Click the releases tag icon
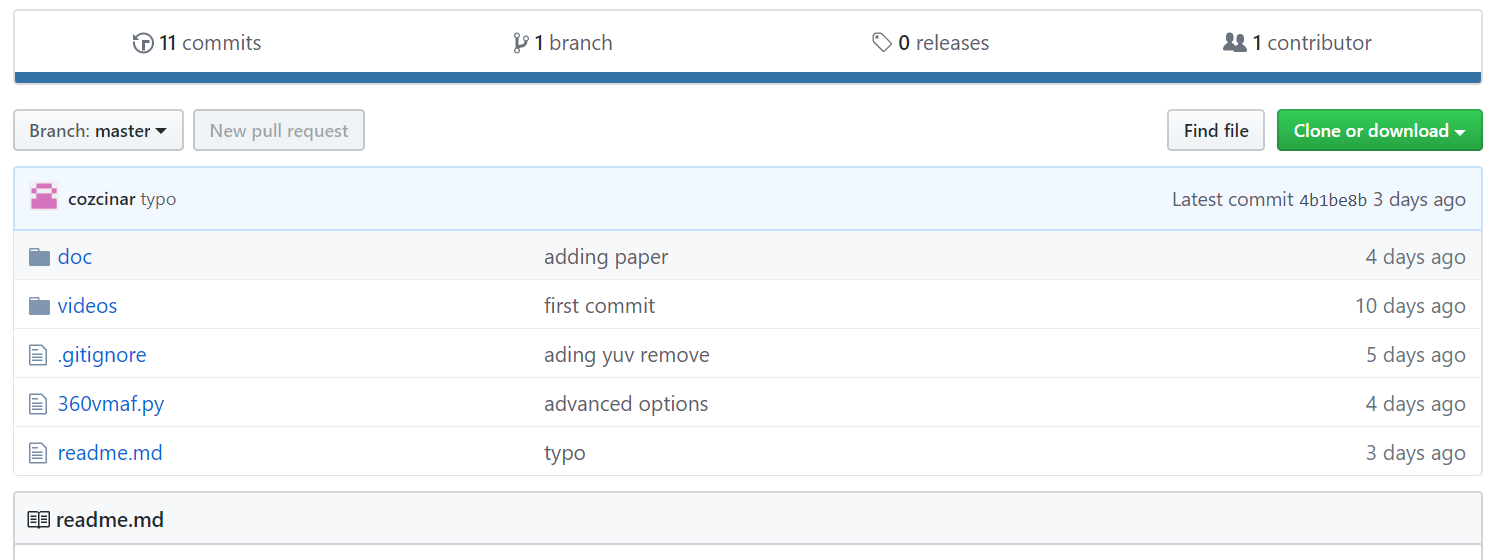This screenshot has width=1496, height=560. point(882,43)
